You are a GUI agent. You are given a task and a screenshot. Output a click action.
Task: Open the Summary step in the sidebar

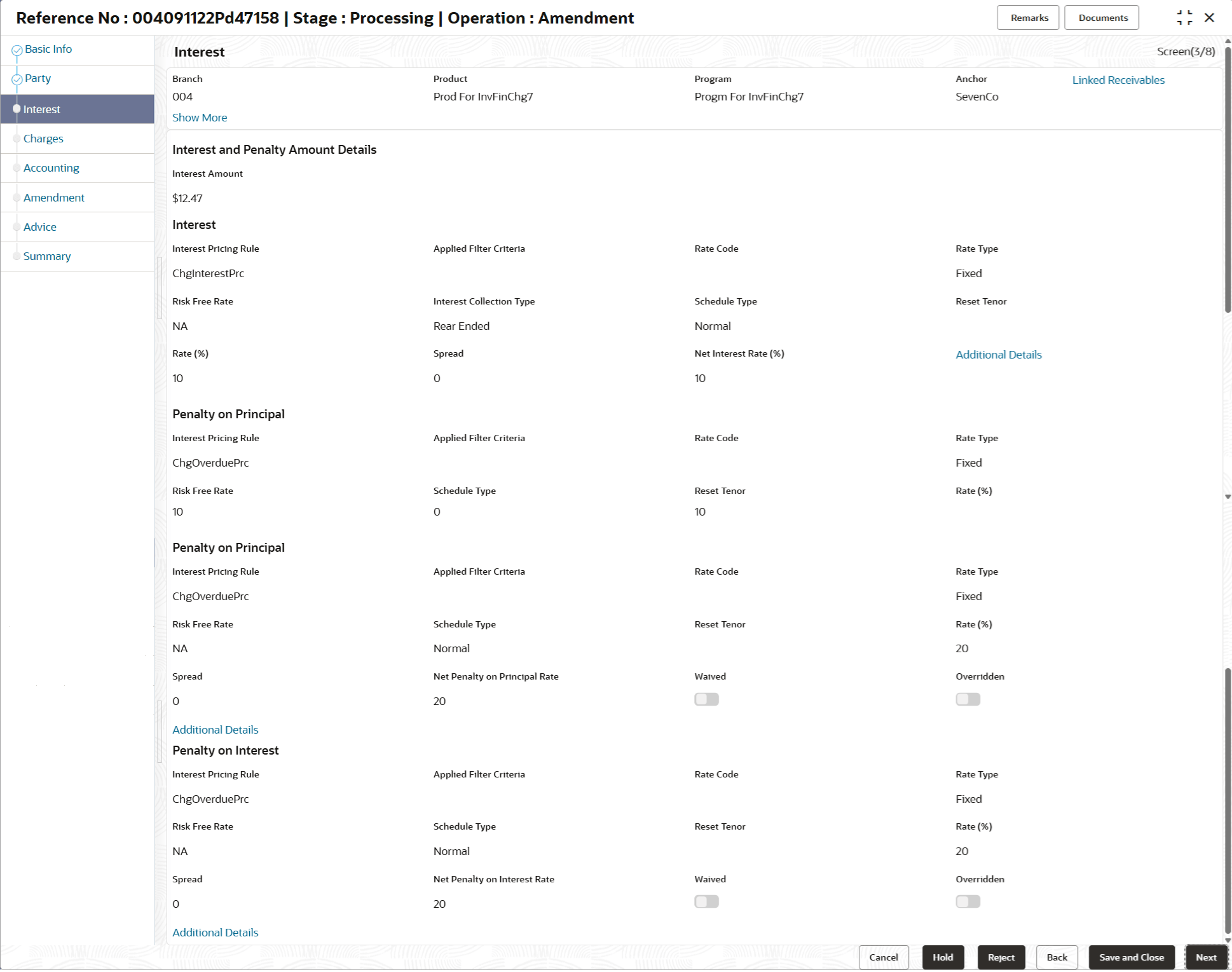pos(47,256)
